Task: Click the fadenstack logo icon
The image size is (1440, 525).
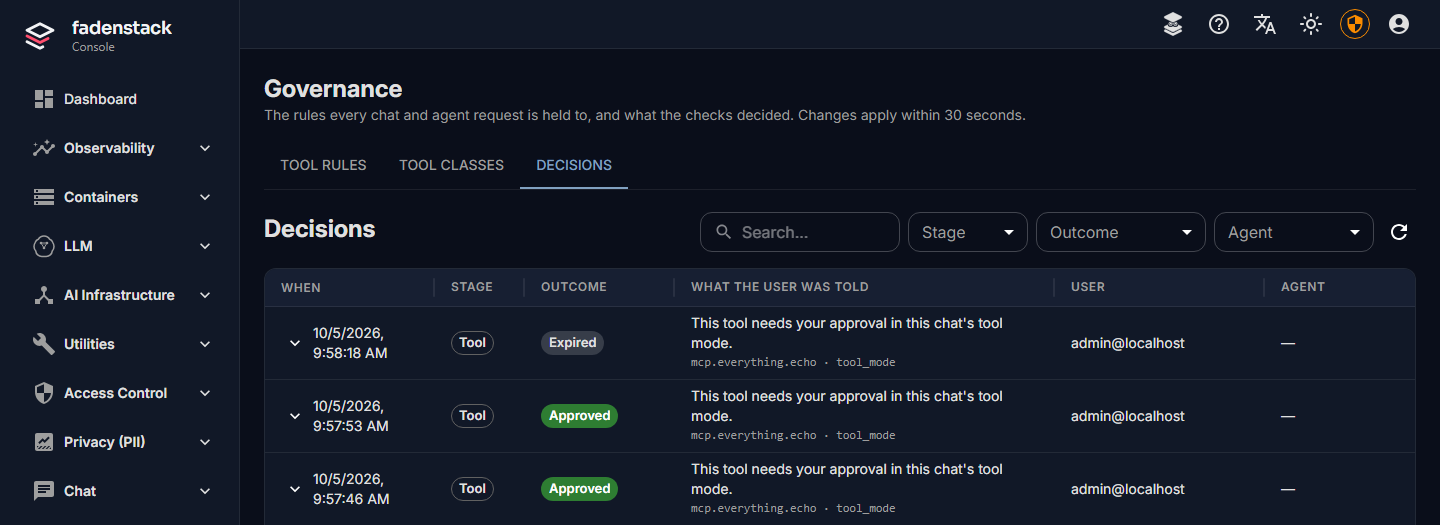Action: click(x=39, y=36)
